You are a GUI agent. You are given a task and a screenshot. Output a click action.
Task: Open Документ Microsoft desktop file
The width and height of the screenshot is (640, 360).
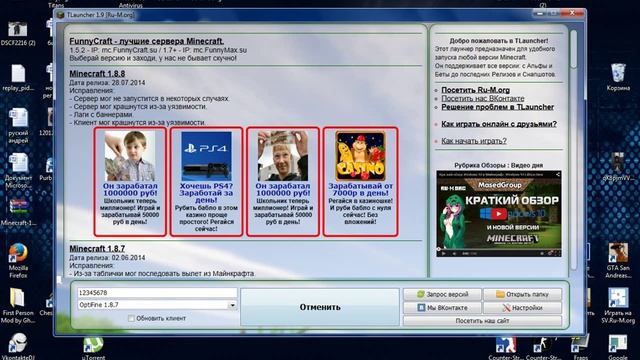18,171
